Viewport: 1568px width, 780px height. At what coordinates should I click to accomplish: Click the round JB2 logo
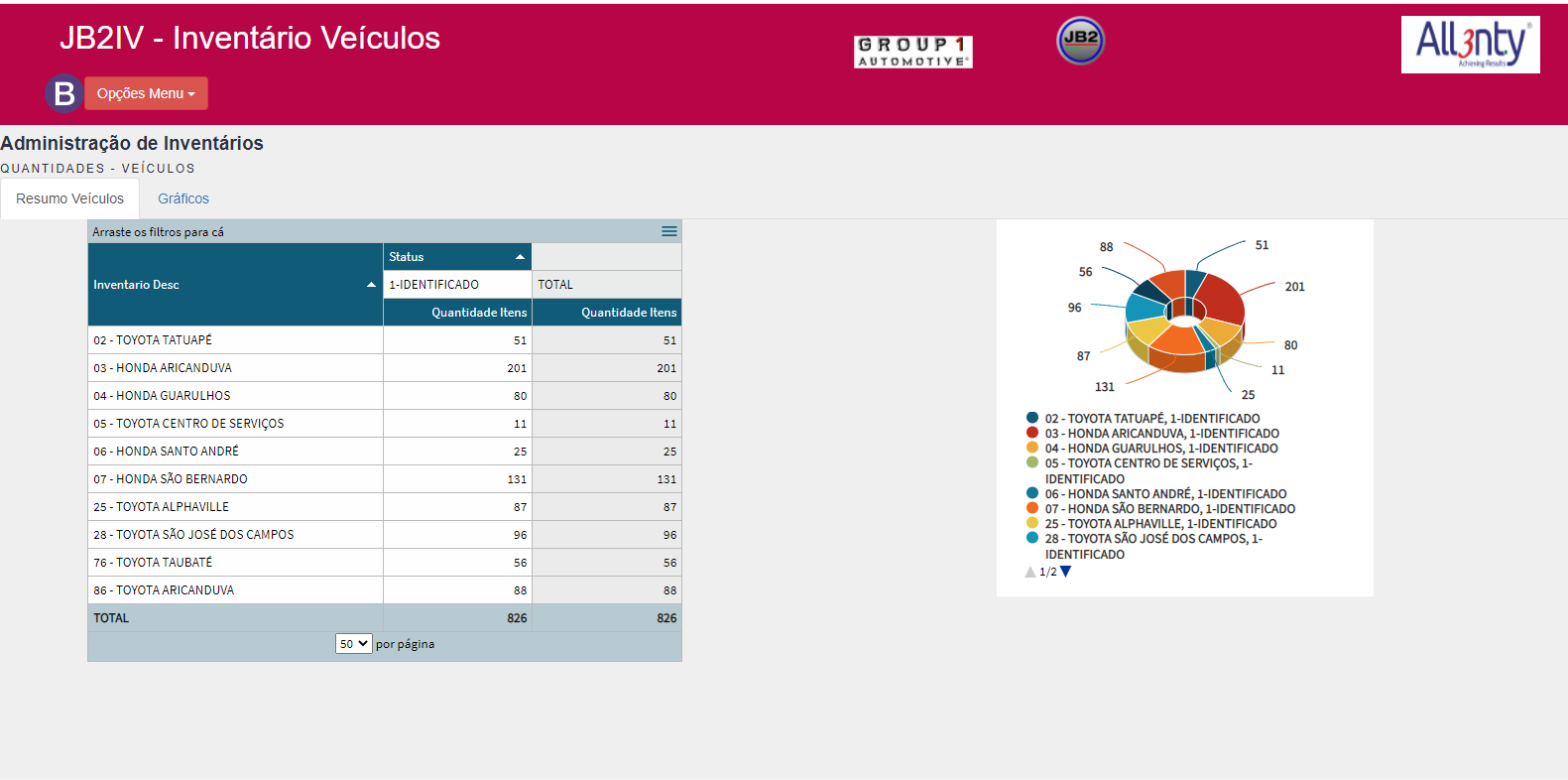(1080, 41)
